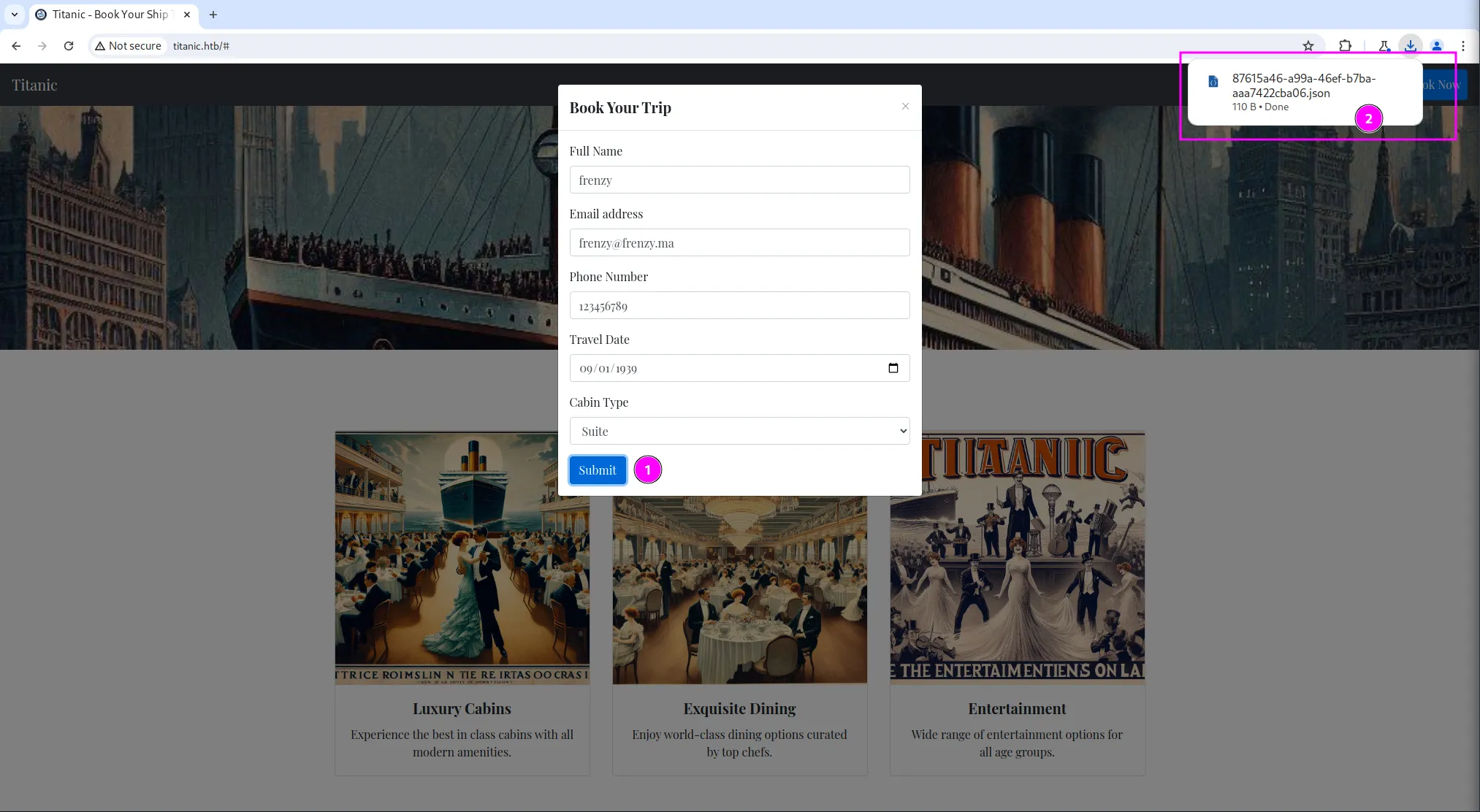Close the Book Your Trip modal

click(x=905, y=107)
